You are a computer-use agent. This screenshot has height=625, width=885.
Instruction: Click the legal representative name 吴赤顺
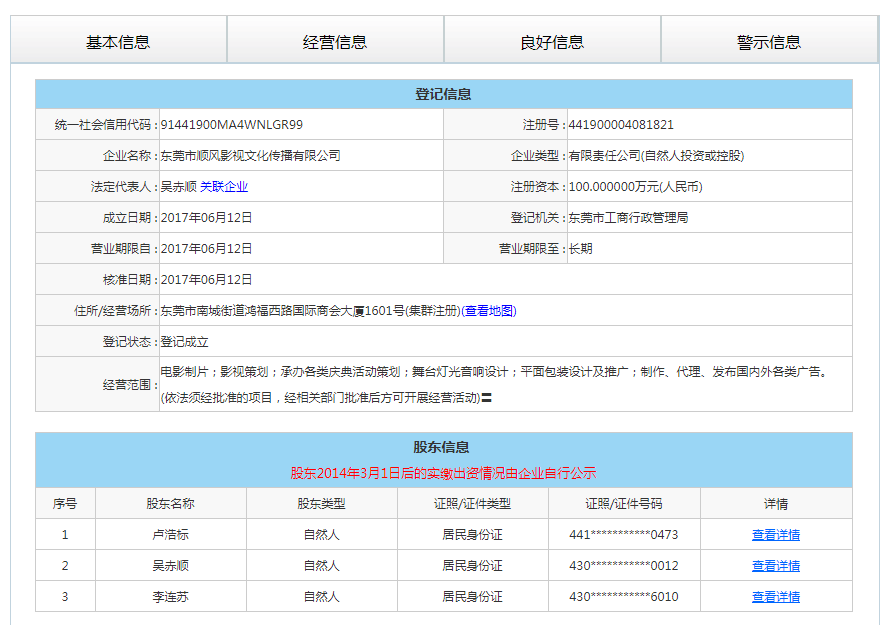tap(178, 187)
